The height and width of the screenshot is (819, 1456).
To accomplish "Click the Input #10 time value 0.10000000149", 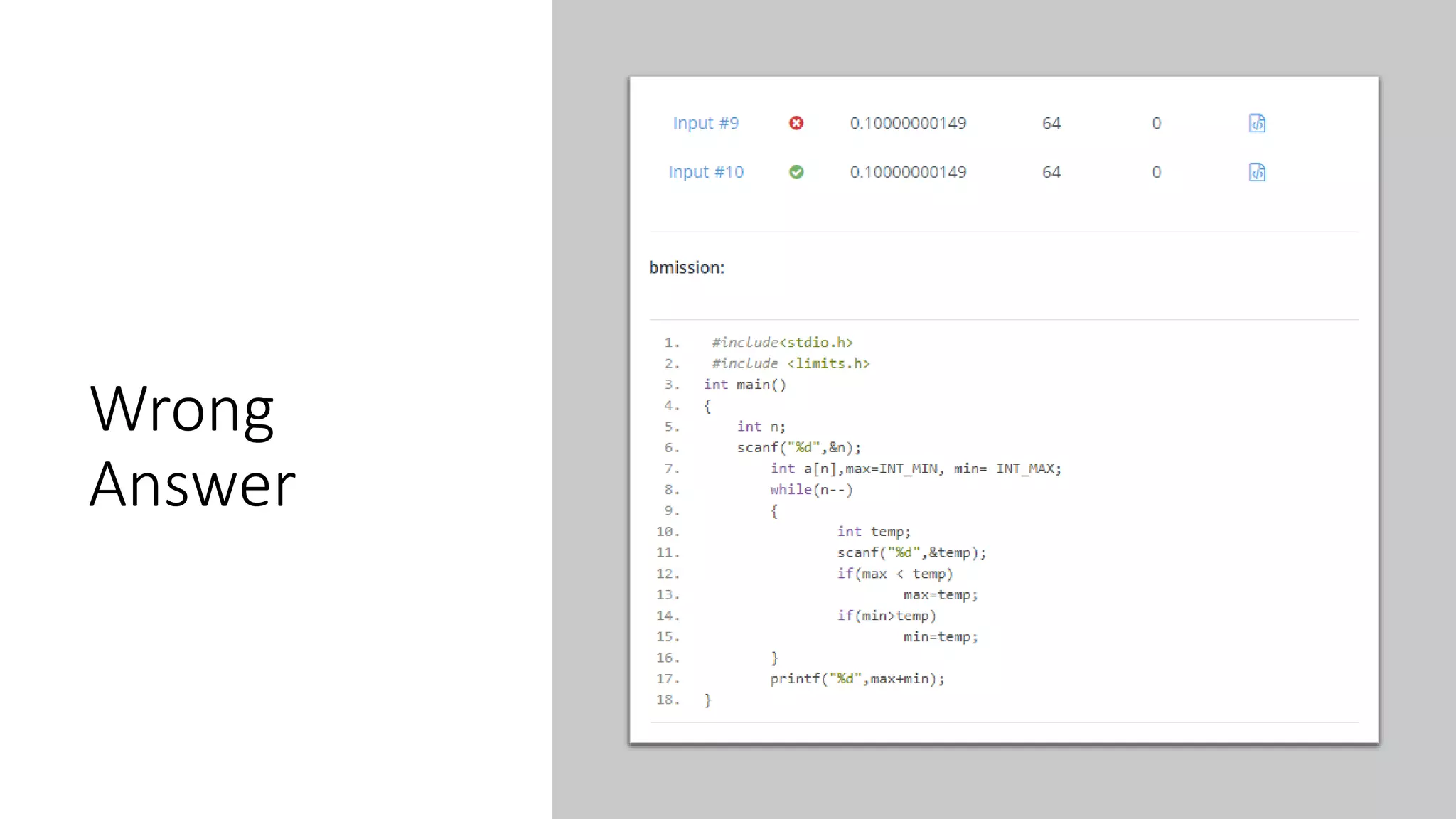I will click(908, 172).
